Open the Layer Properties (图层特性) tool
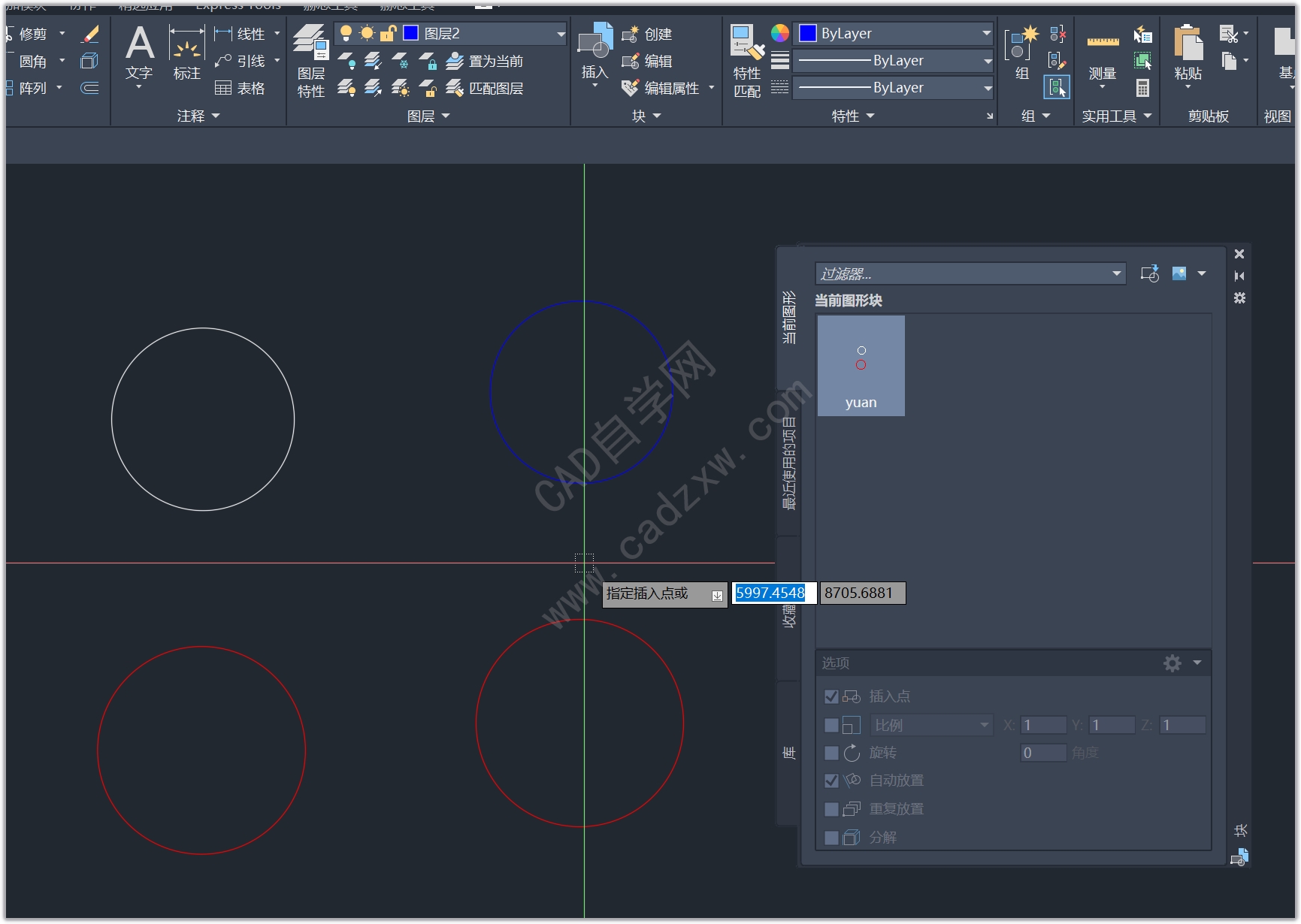The image size is (1301, 924). coord(310,61)
